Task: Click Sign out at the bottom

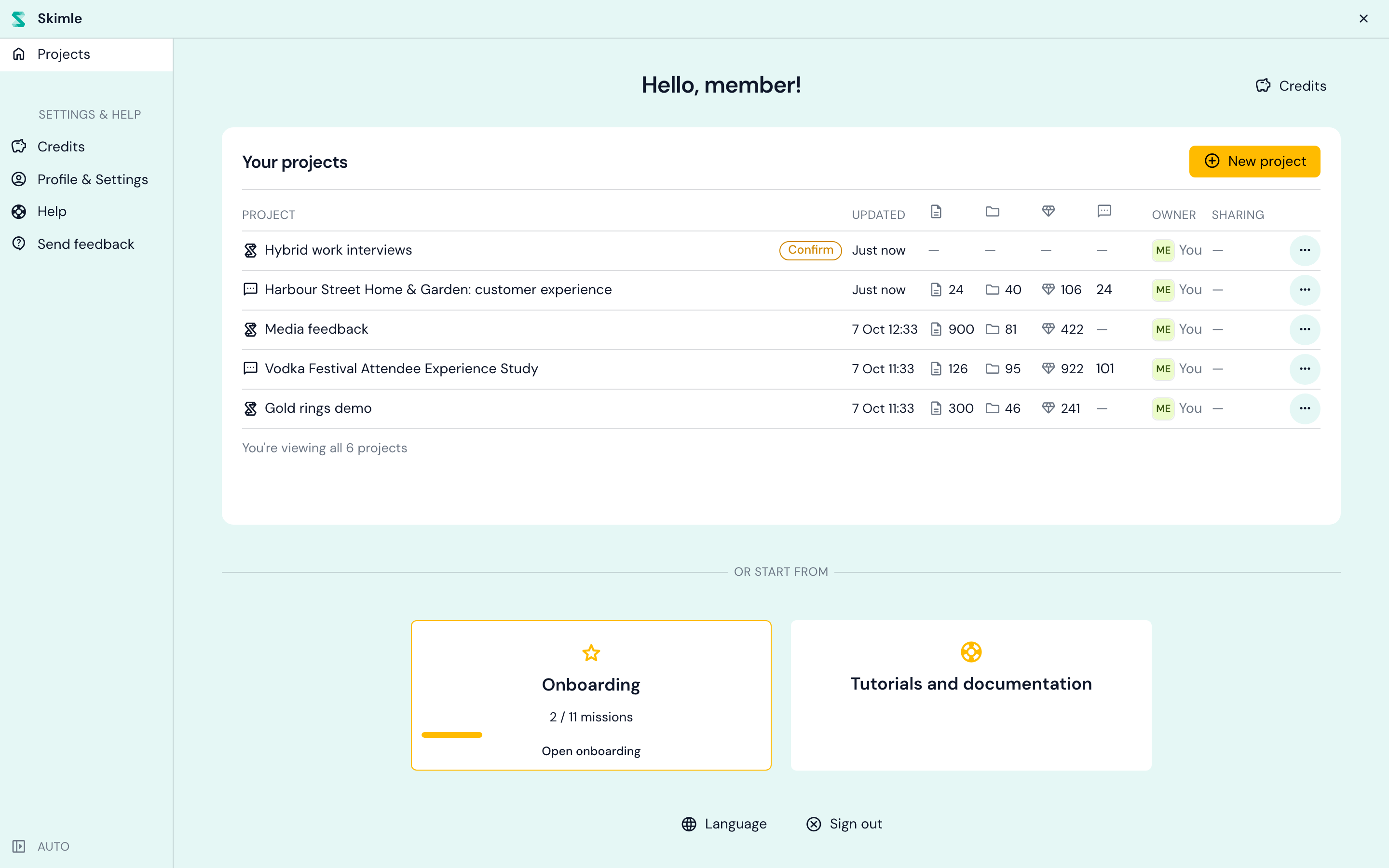Action: coord(844,824)
